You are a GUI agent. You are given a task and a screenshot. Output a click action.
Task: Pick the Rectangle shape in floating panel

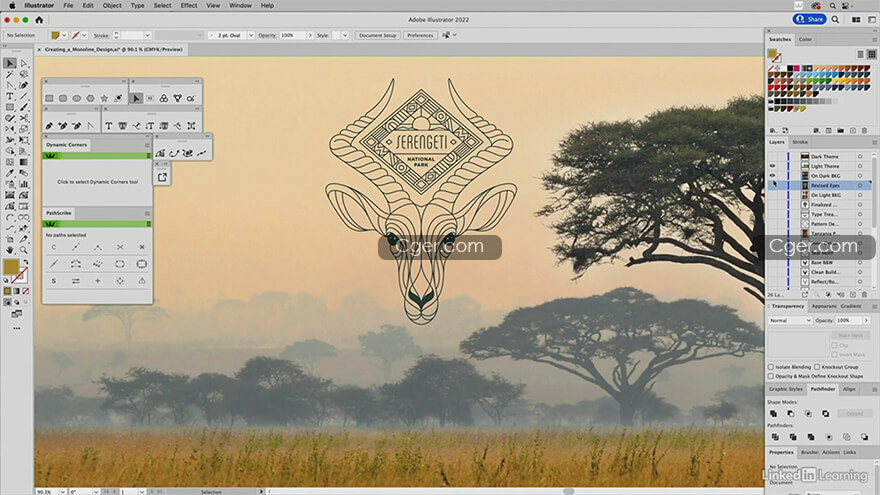(x=49, y=98)
